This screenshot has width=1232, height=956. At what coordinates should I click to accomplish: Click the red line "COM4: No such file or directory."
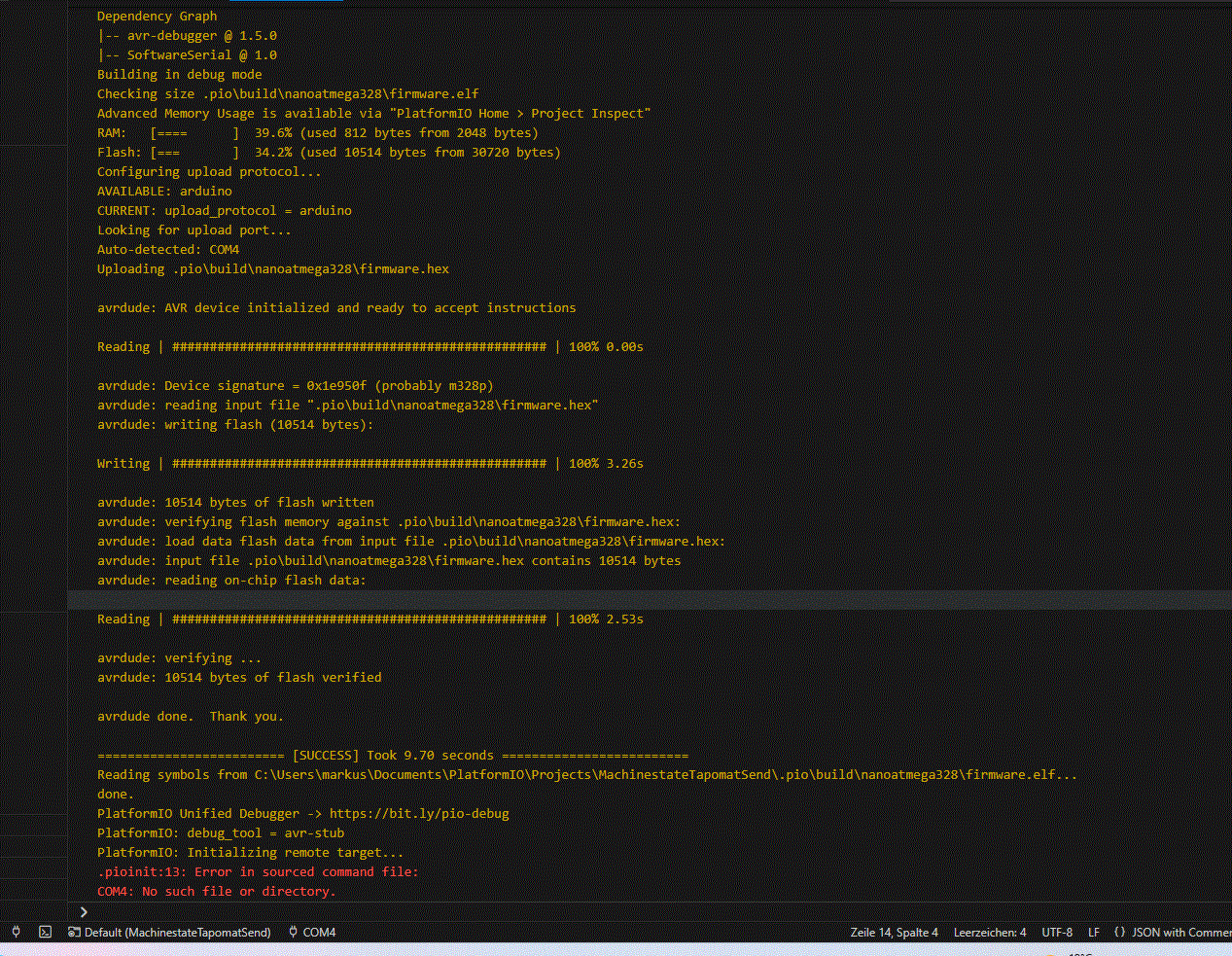217,891
